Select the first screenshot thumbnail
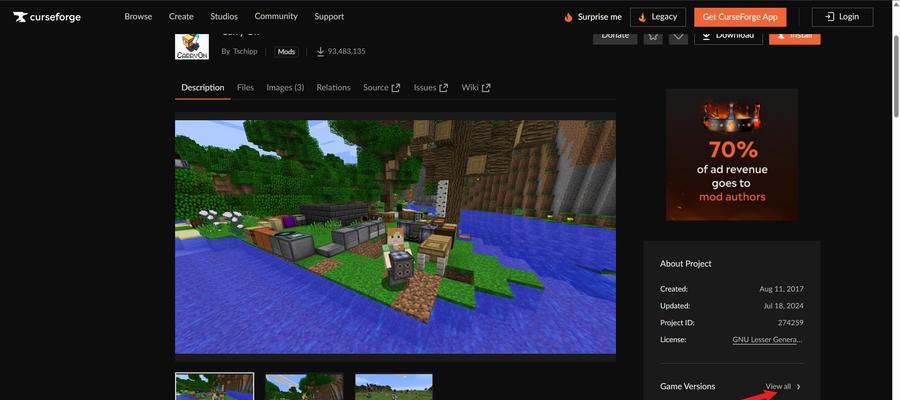900x400 pixels. (214, 386)
